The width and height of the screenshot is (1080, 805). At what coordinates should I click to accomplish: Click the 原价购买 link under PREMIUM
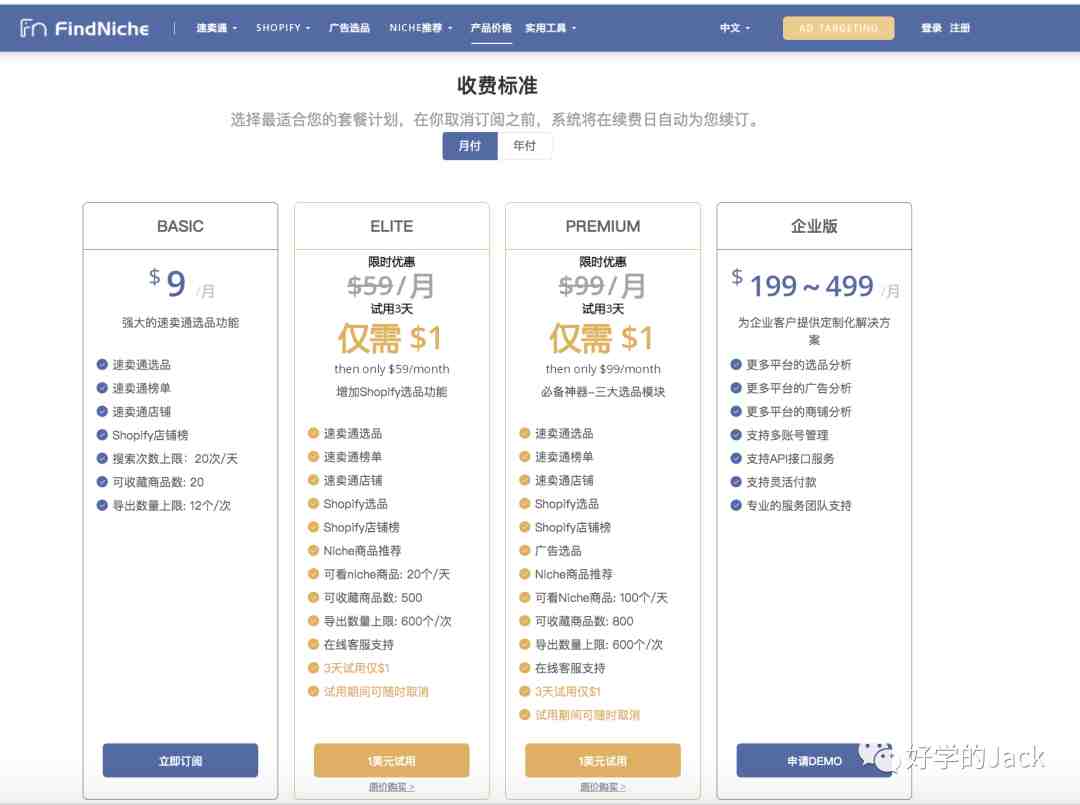(603, 787)
